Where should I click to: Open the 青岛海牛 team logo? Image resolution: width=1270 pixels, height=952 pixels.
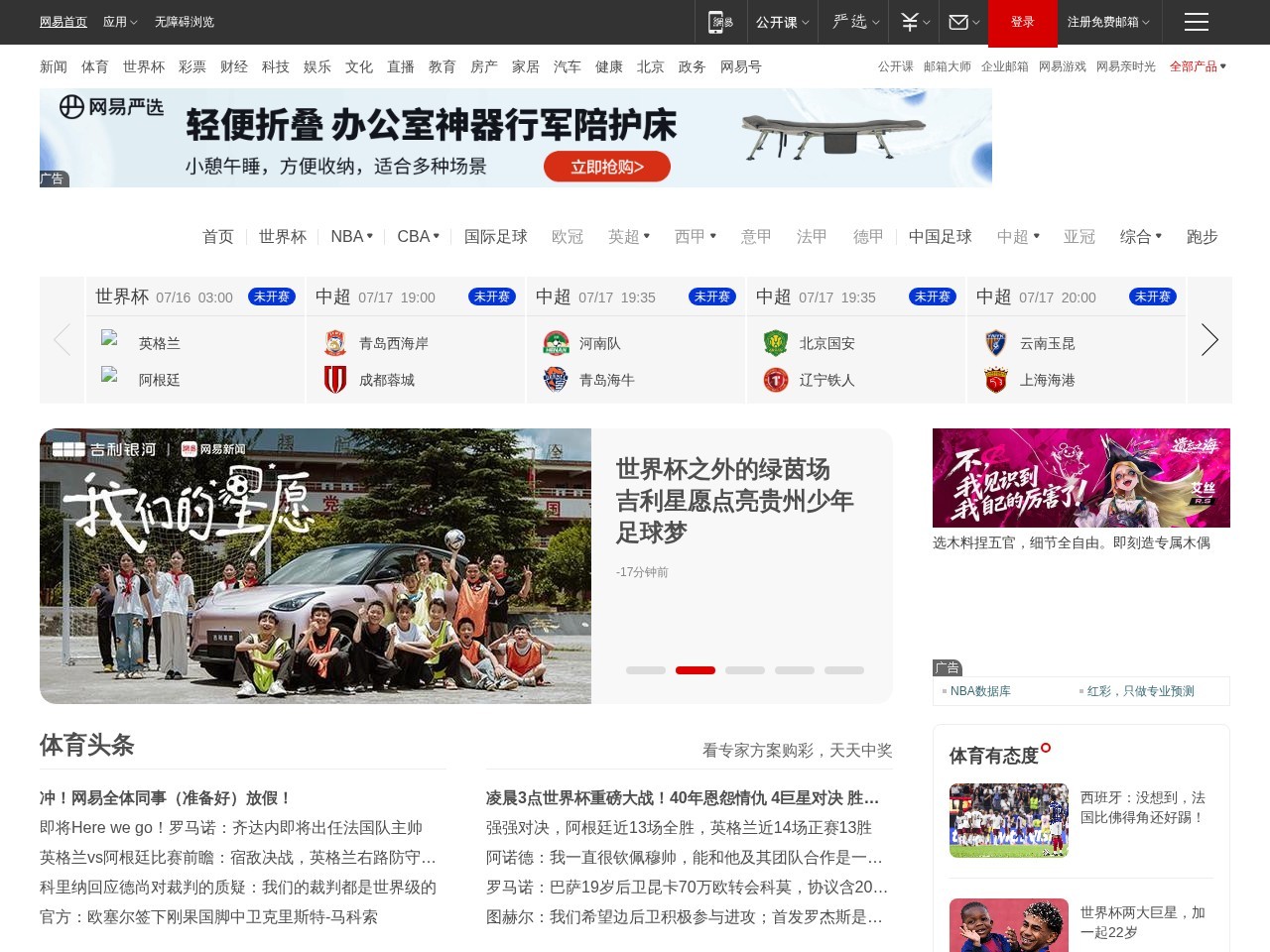pyautogui.click(x=556, y=380)
